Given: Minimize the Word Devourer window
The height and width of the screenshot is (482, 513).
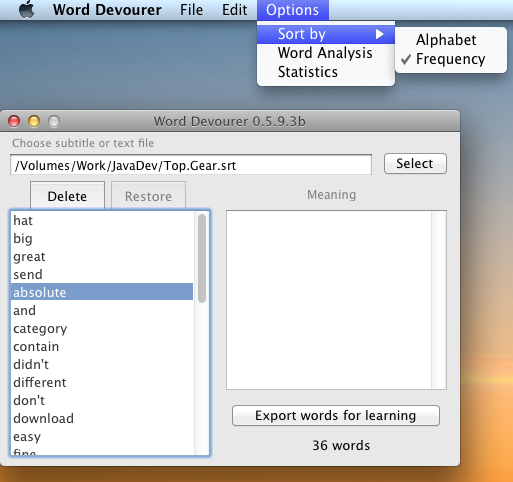Looking at the screenshot, I should tap(34, 121).
